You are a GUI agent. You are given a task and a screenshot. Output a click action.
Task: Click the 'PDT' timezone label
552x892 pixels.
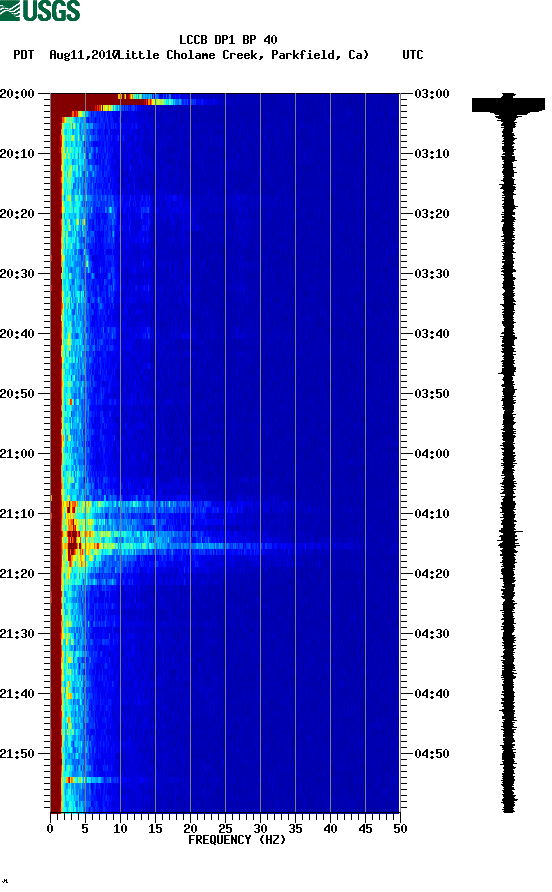(24, 55)
